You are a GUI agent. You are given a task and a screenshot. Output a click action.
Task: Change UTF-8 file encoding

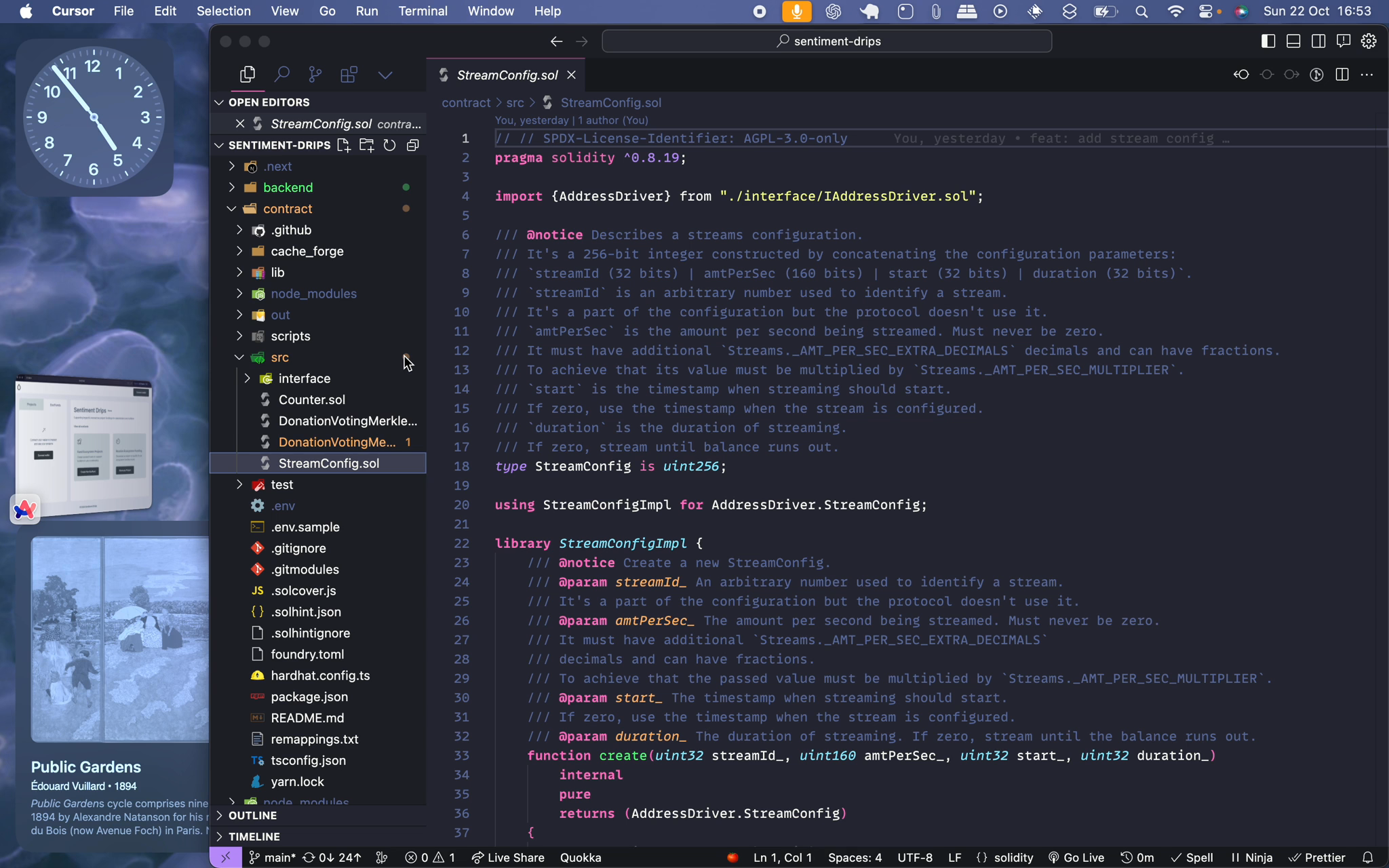coord(915,857)
